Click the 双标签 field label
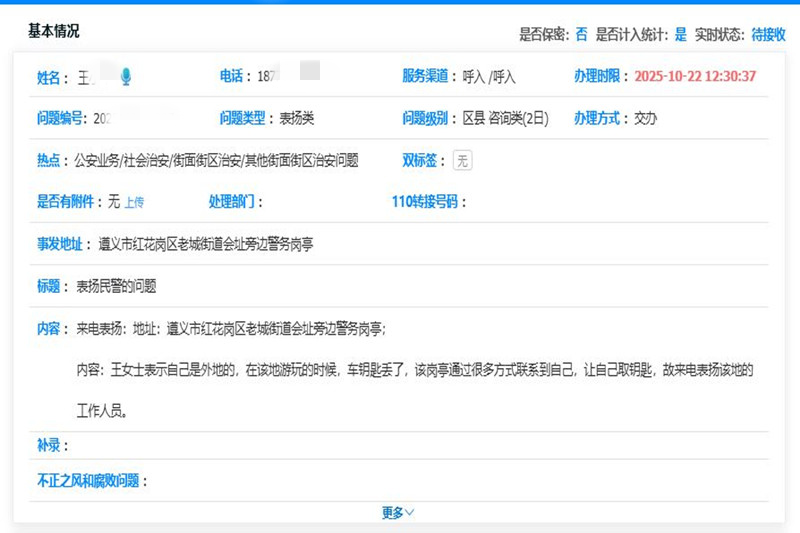Image resolution: width=800 pixels, height=533 pixels. tap(419, 161)
